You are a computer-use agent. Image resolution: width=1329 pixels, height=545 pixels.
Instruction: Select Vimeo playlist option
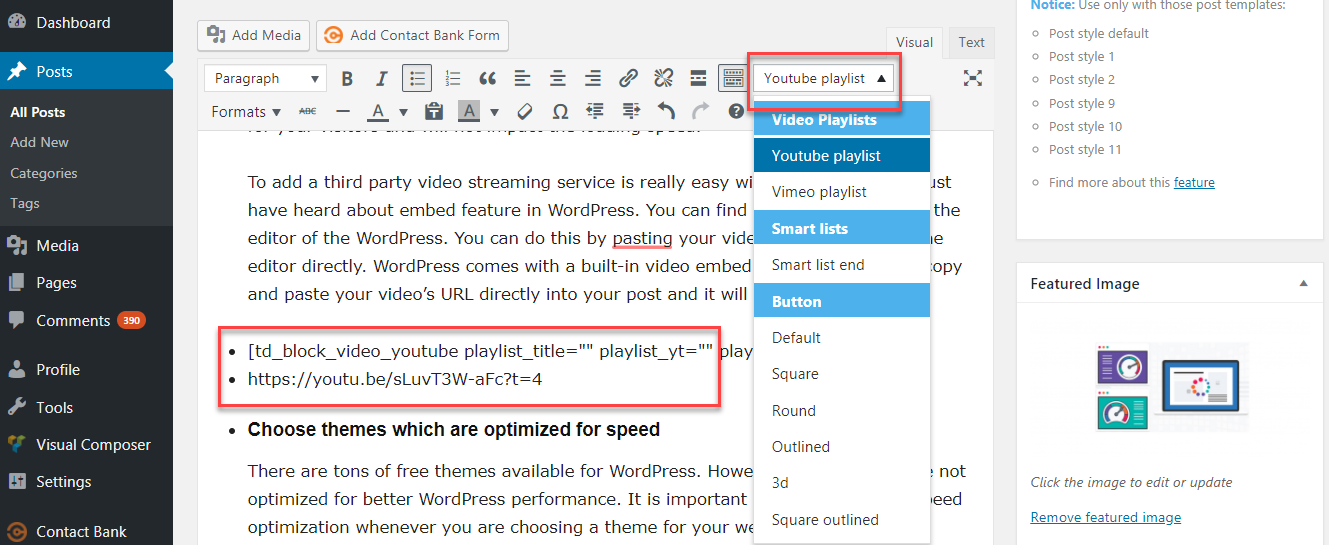click(842, 192)
